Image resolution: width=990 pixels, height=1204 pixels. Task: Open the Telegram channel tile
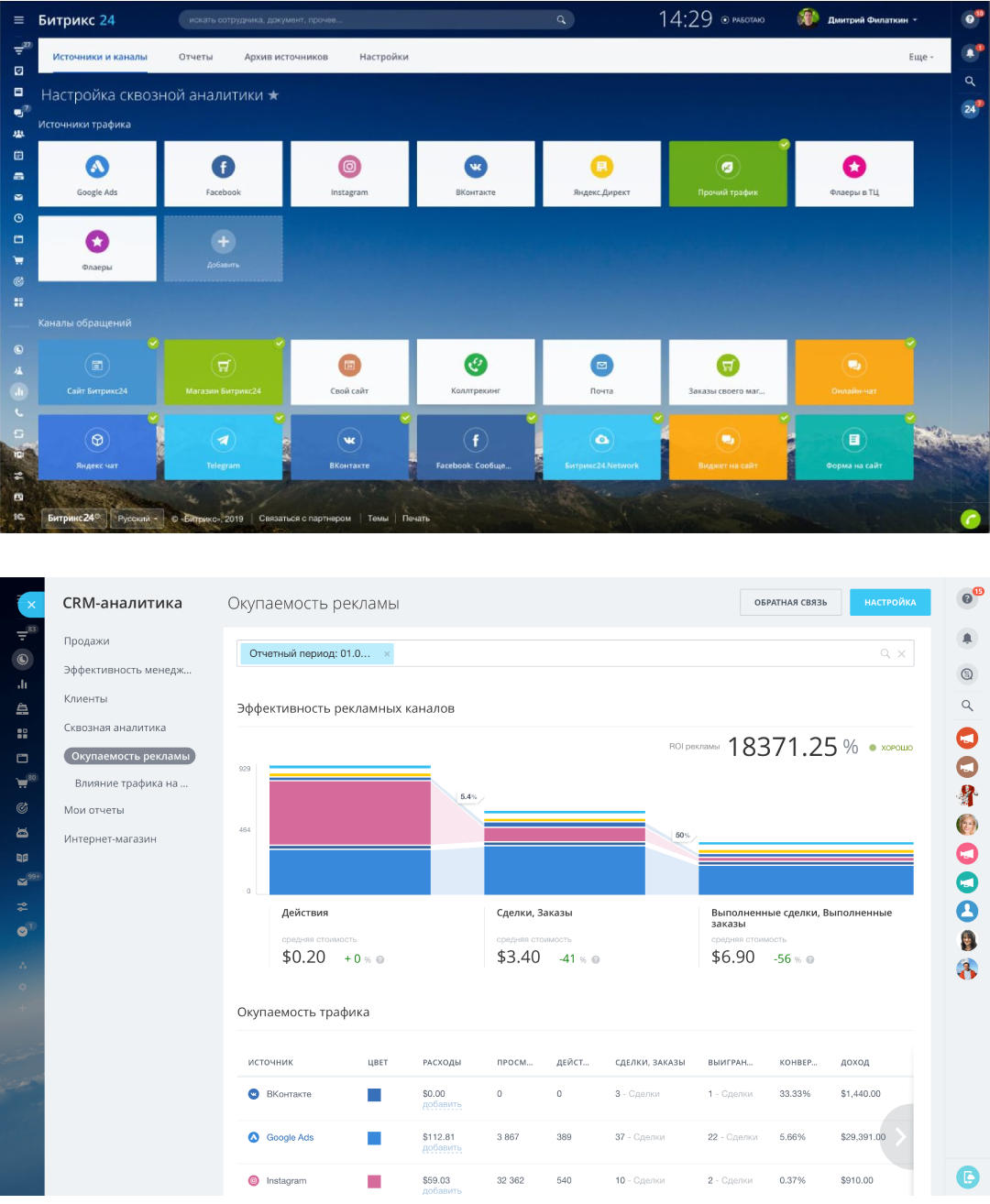223,447
